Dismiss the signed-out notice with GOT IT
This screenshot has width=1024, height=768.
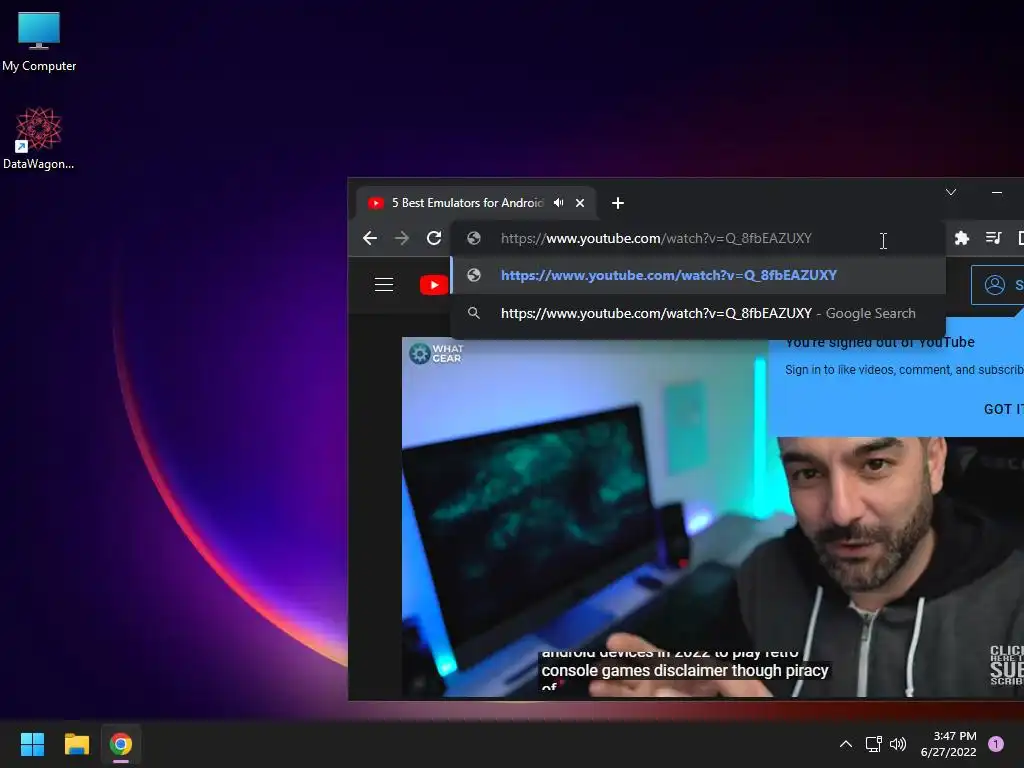point(1003,409)
